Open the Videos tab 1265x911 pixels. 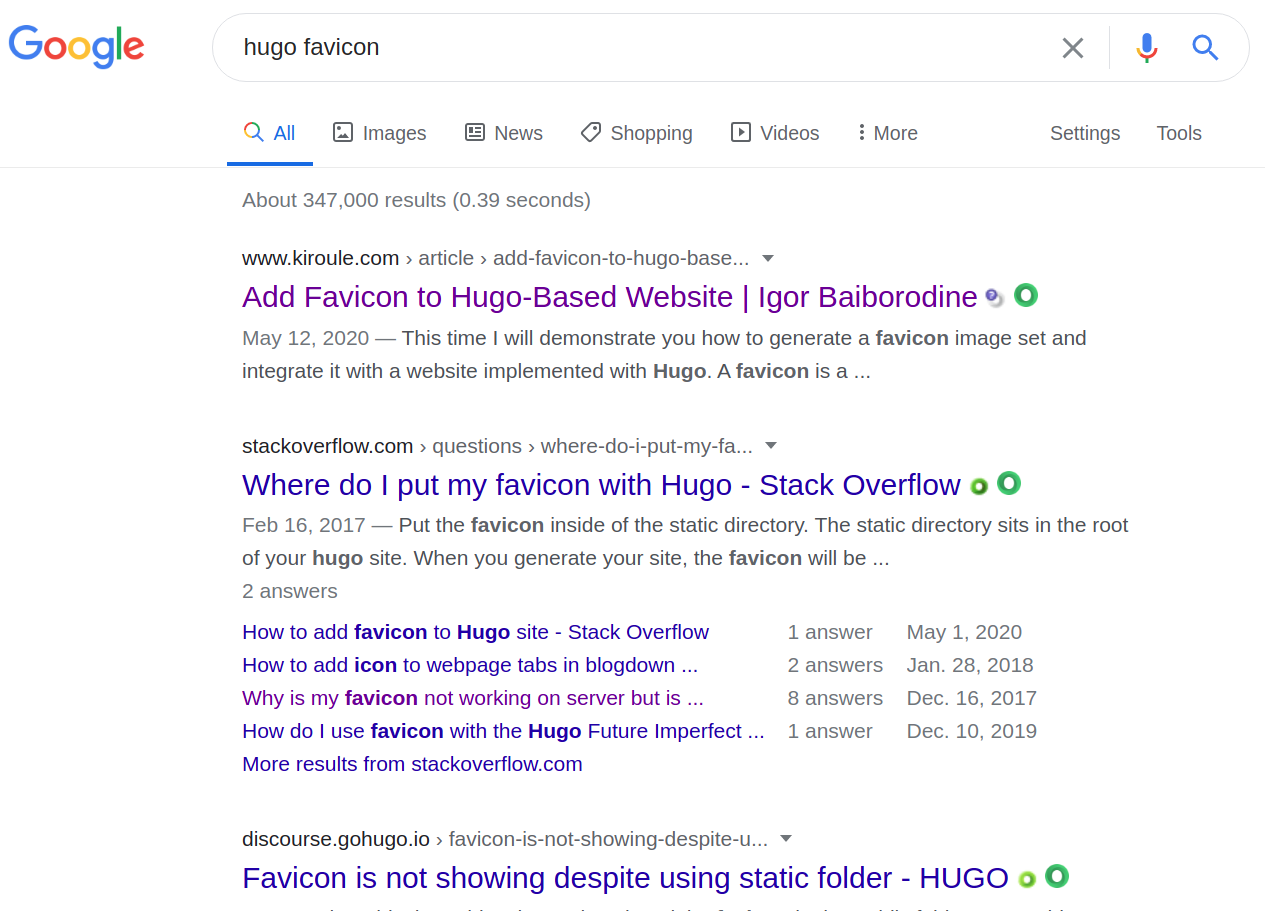pos(775,133)
